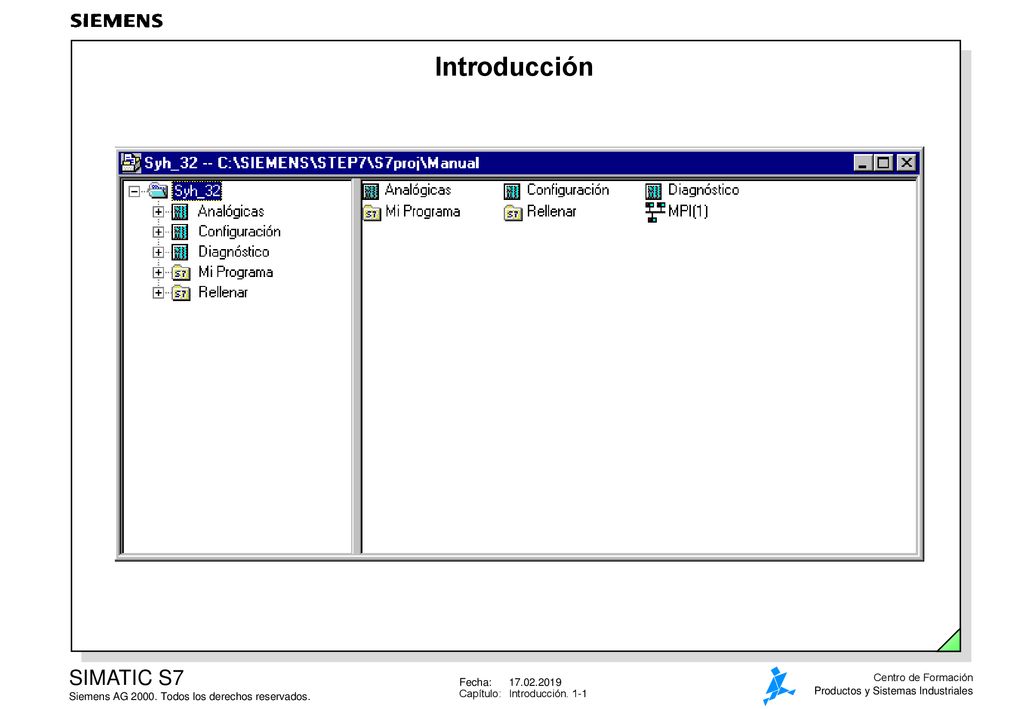Click the Diagnóstico station icon in tree
The width and height of the screenshot is (1024, 709).
180,252
